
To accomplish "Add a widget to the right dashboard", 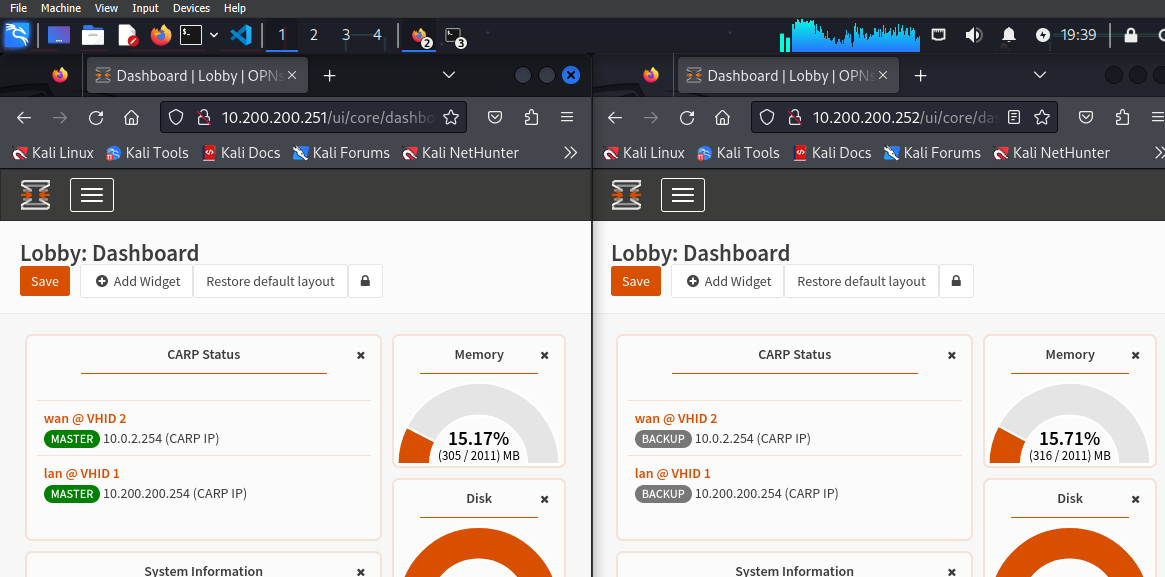I will pos(727,281).
